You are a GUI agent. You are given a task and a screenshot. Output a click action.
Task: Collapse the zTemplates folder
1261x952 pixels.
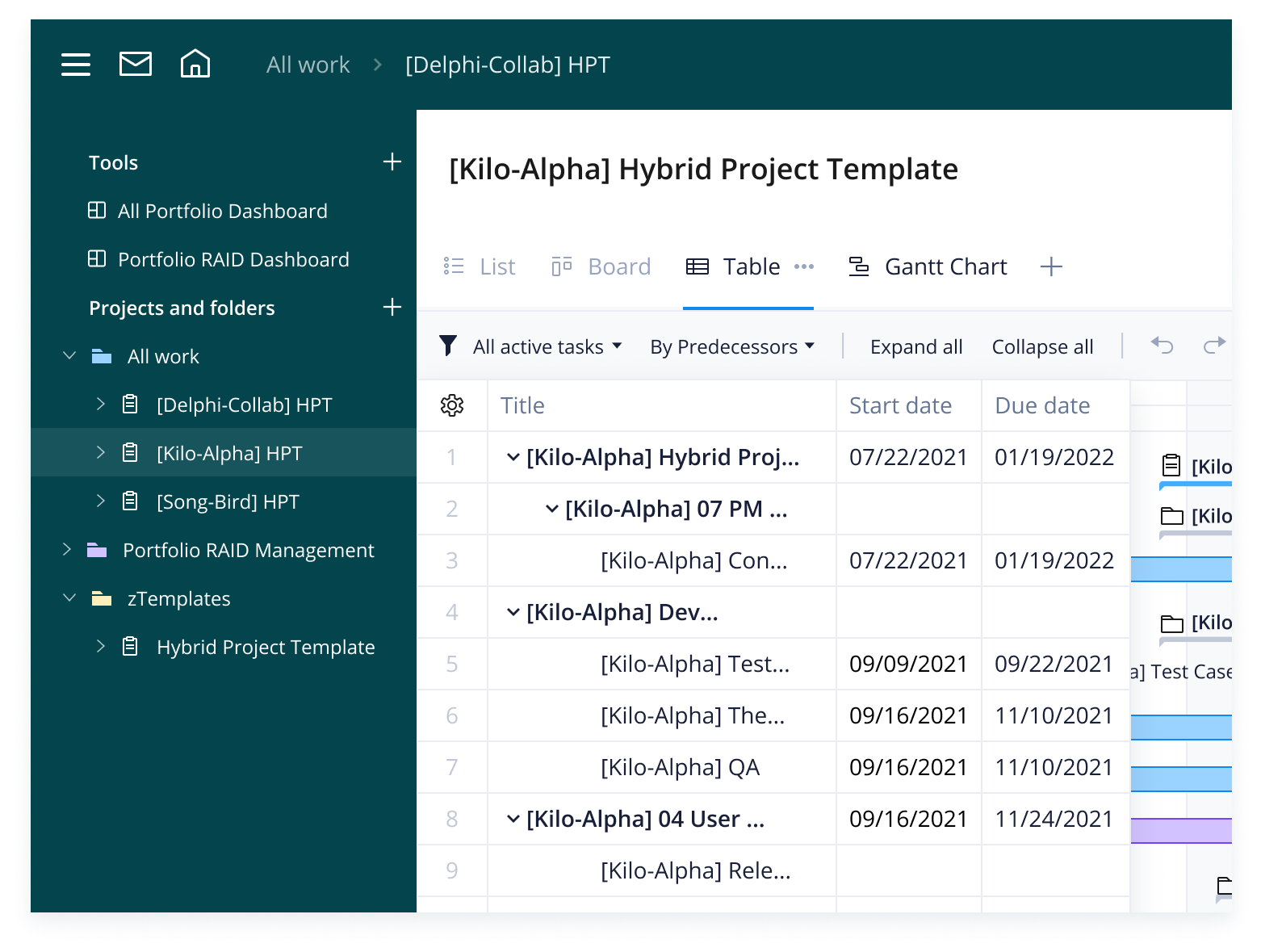click(x=69, y=598)
